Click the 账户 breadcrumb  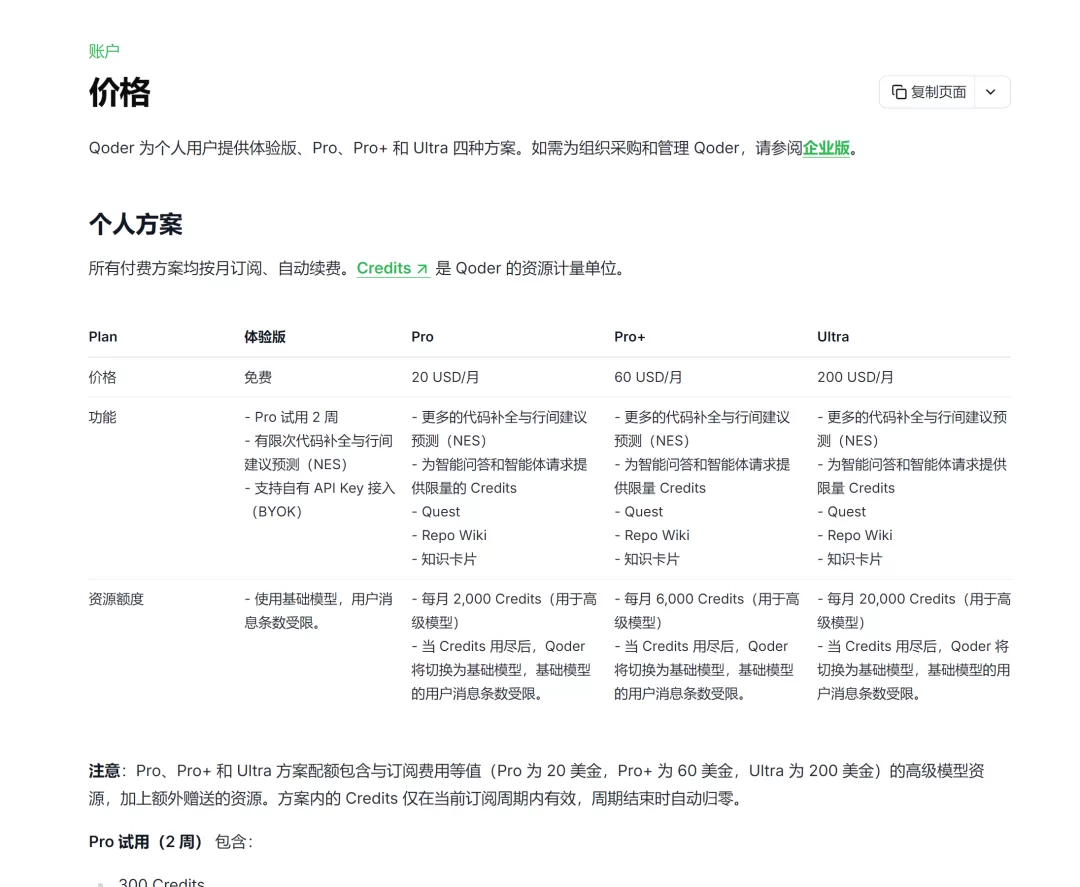point(104,51)
